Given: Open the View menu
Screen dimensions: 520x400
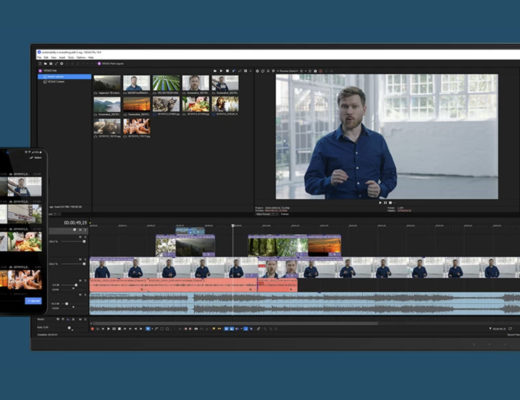Looking at the screenshot, I should point(54,57).
